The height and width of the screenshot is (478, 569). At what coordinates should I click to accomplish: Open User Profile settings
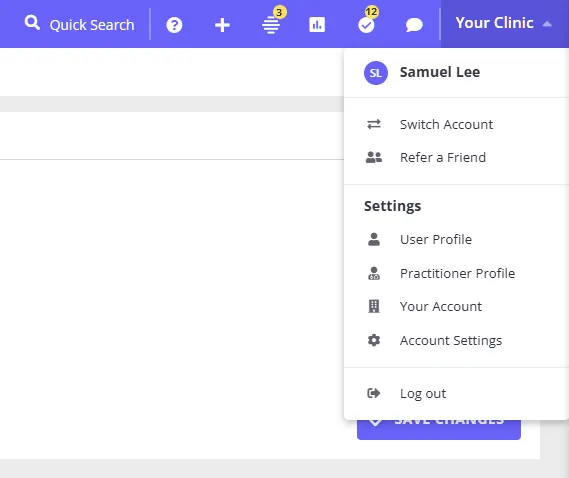click(436, 240)
